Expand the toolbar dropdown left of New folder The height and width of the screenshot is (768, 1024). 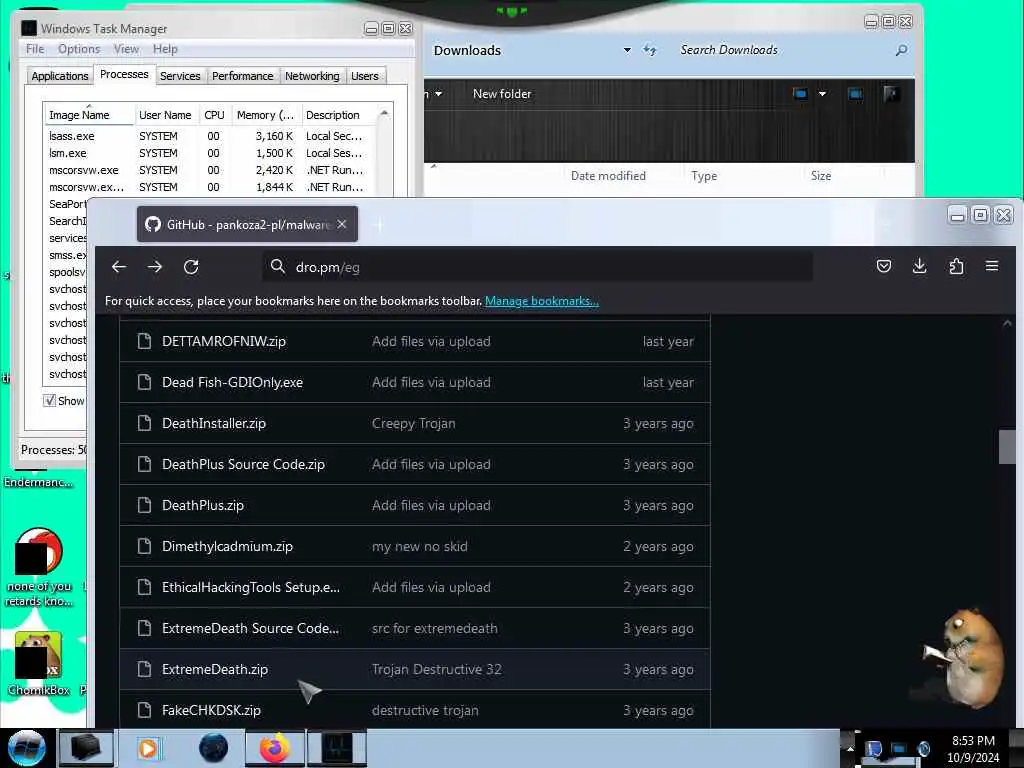click(438, 94)
